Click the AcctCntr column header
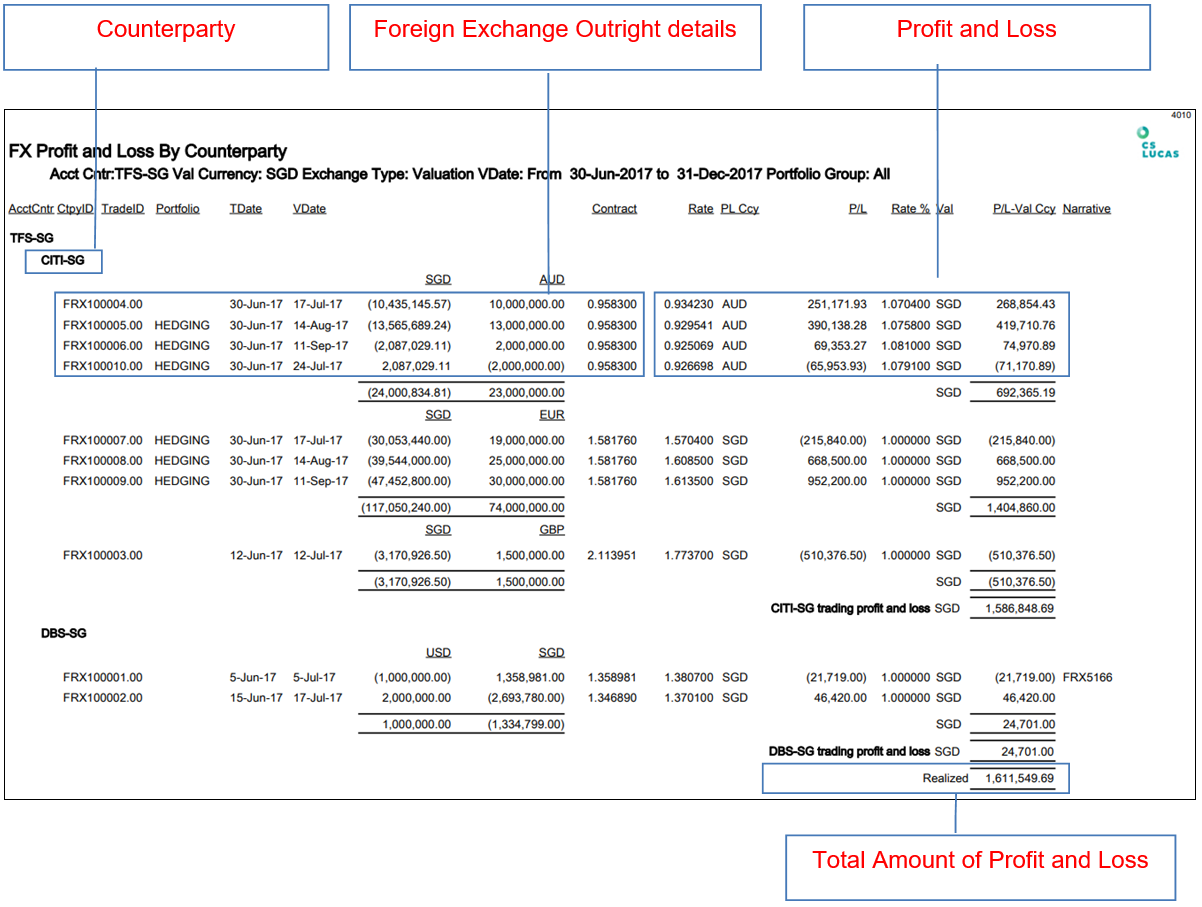Viewport: 1202px width, 907px height. click(x=31, y=209)
